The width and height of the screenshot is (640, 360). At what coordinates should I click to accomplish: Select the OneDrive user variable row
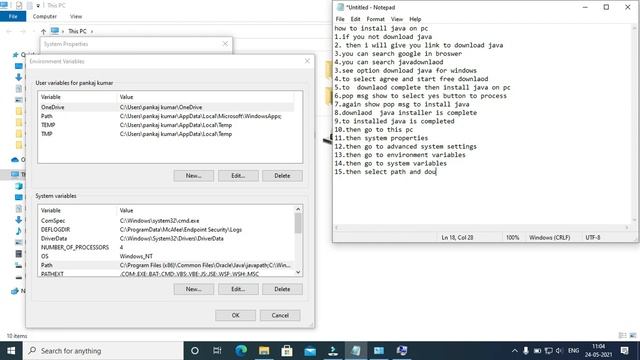[166, 107]
